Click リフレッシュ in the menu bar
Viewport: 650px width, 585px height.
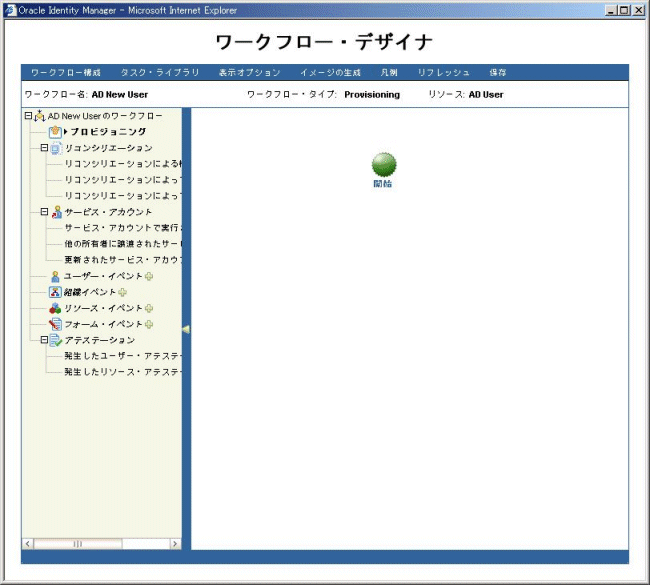point(444,73)
